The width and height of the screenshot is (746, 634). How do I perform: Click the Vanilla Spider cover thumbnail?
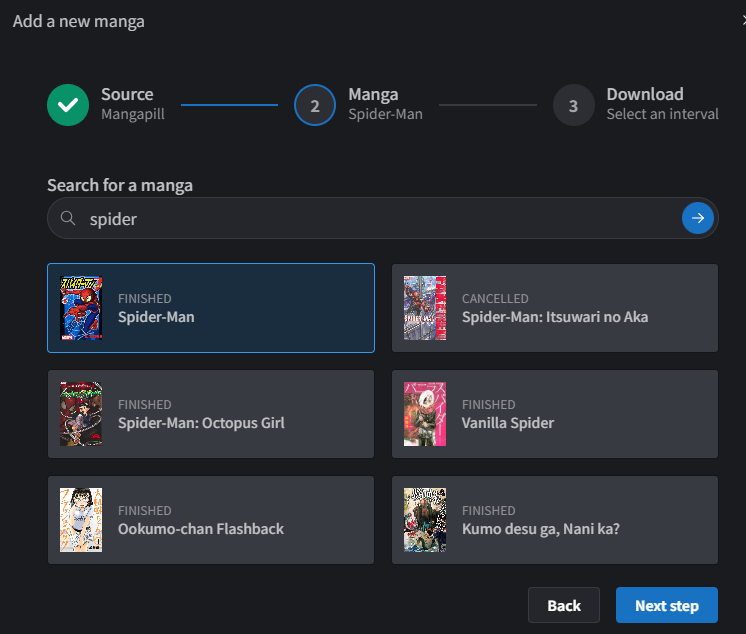coord(425,414)
